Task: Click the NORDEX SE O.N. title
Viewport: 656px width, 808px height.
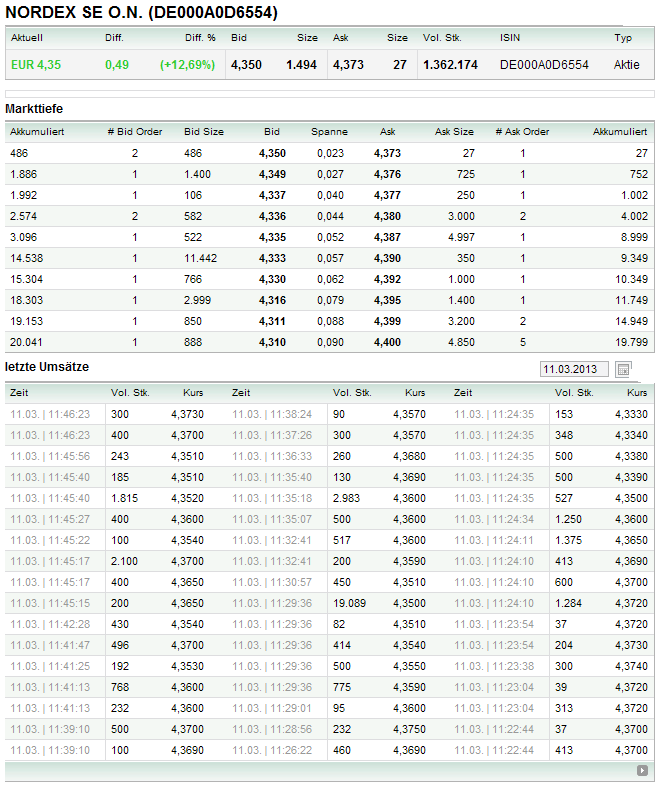Action: point(142,13)
